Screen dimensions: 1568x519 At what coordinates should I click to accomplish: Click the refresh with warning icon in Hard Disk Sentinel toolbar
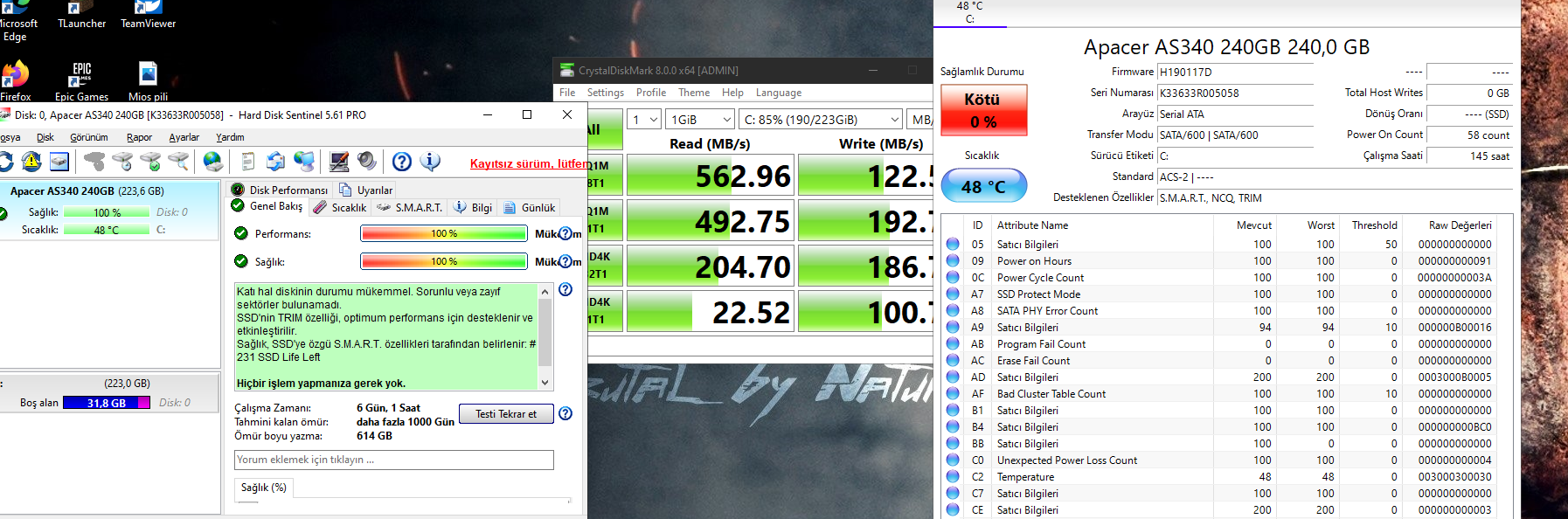(x=31, y=161)
